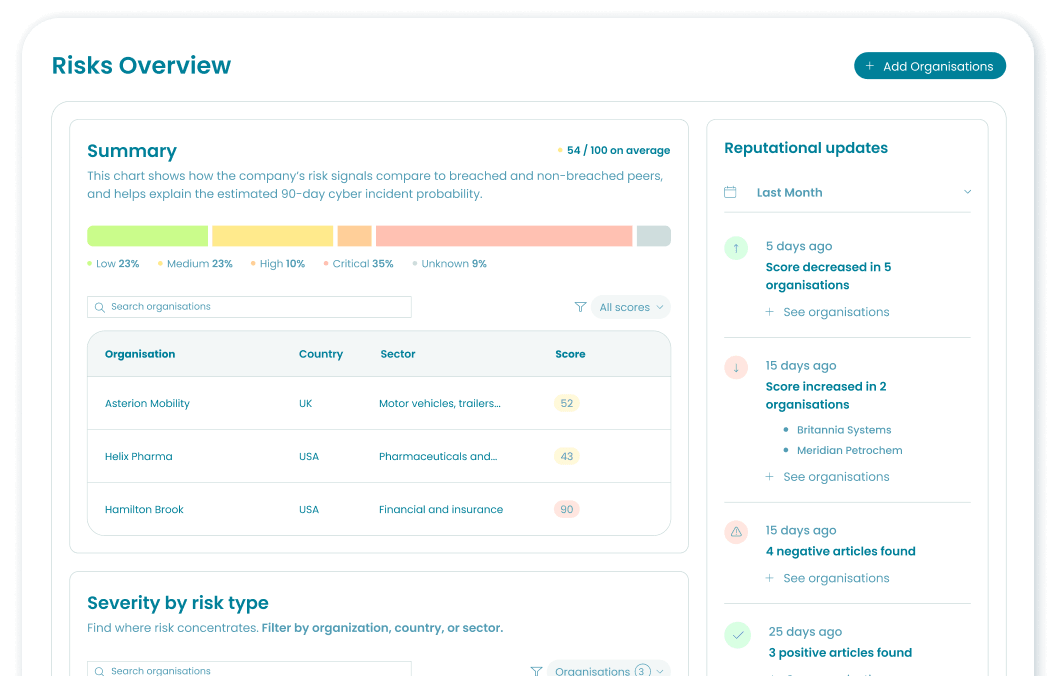The height and width of the screenshot is (676, 1058).
Task: Click USA country cell for Helix Pharma
Action: (x=309, y=457)
